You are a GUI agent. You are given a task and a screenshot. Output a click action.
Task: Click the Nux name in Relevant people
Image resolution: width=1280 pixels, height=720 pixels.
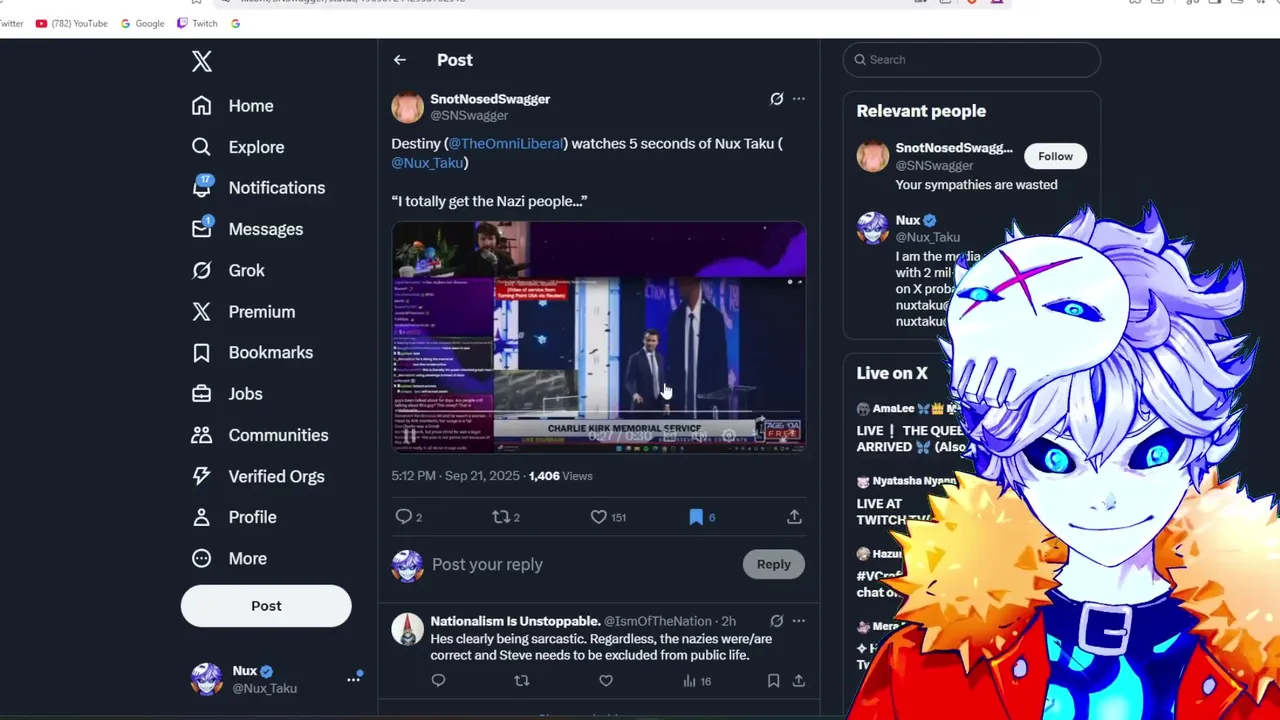[908, 220]
